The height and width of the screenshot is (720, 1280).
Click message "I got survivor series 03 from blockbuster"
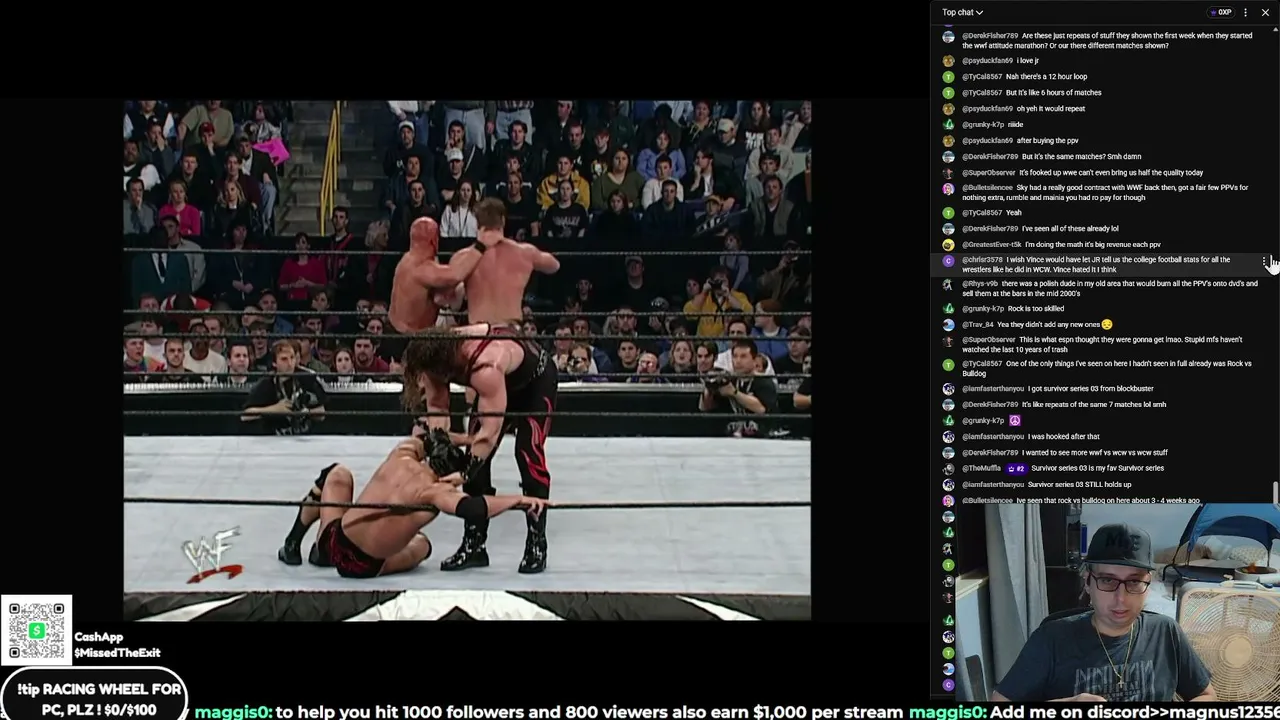(1091, 389)
